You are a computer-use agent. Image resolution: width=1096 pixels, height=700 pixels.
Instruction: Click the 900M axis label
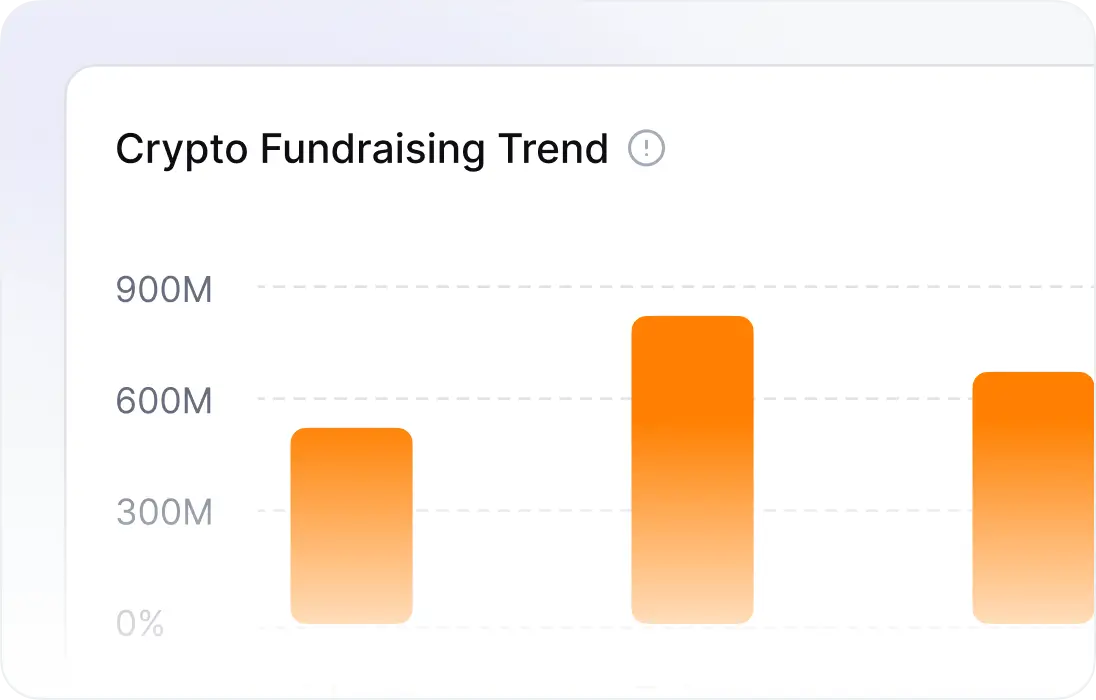164,290
